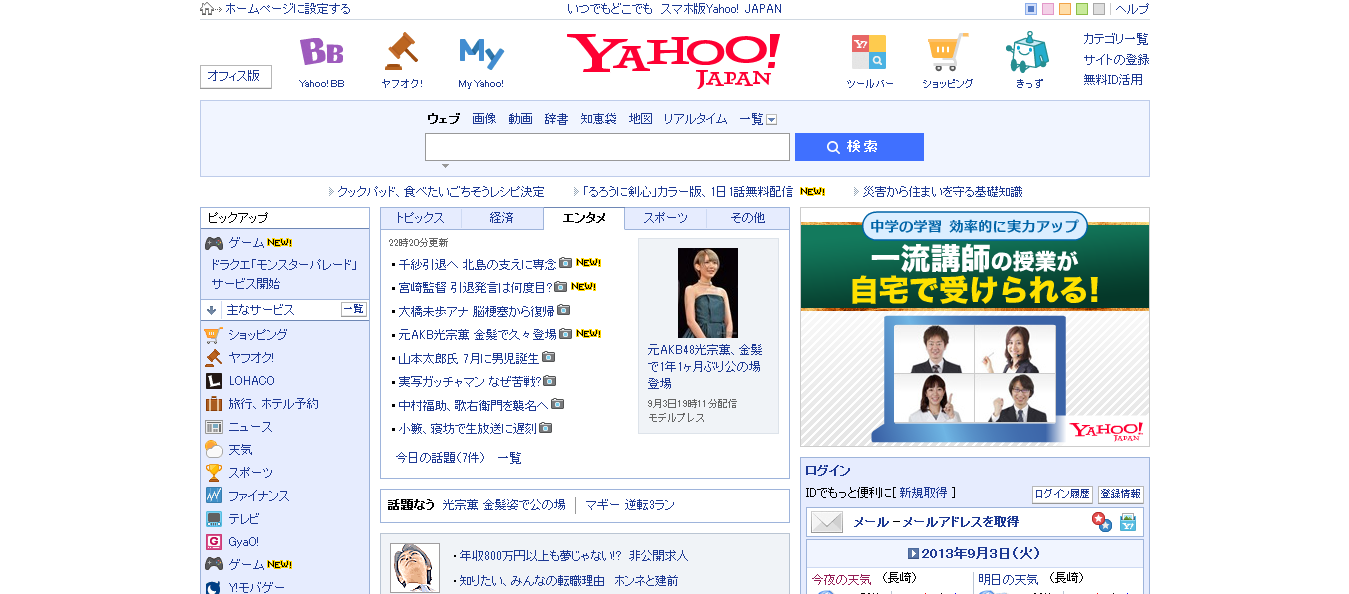Open the 光宗薫 photo thumbnail
Image resolution: width=1349 pixels, height=594 pixels.
(x=708, y=293)
